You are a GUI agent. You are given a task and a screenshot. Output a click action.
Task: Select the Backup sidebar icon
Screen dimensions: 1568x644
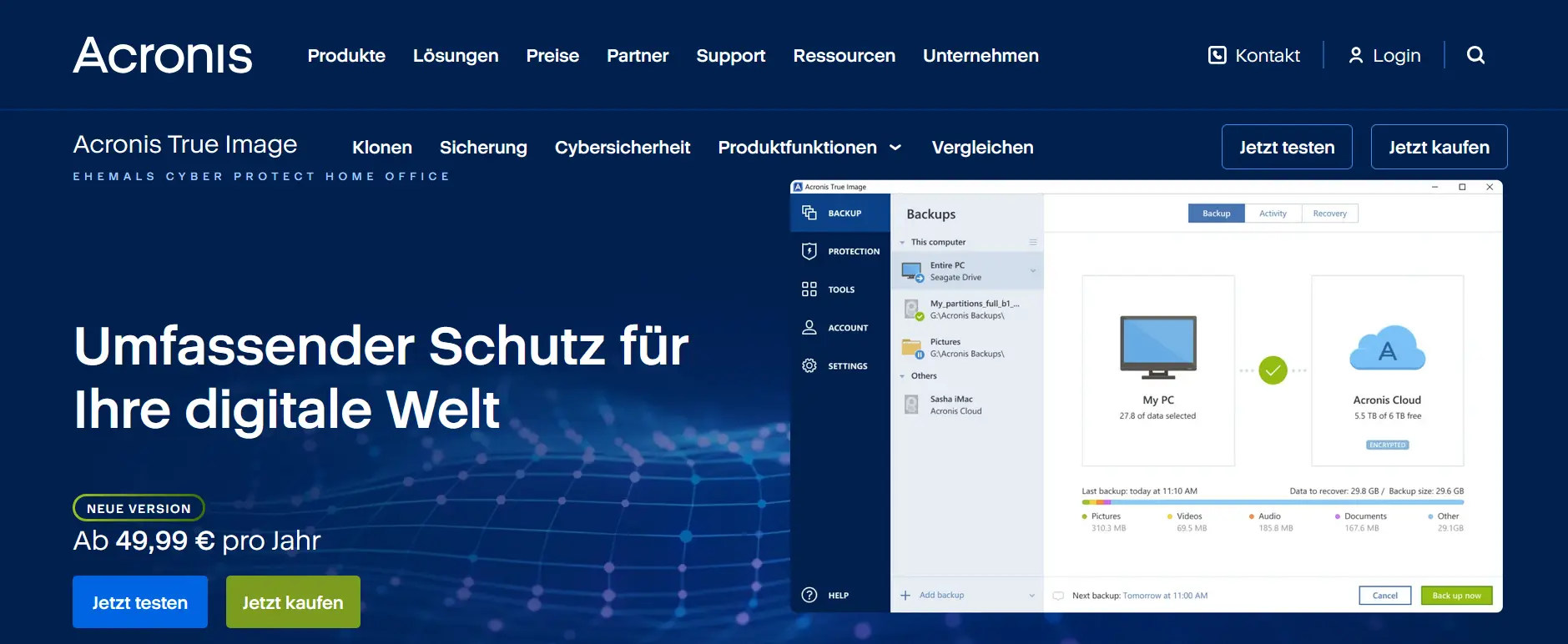(x=809, y=213)
